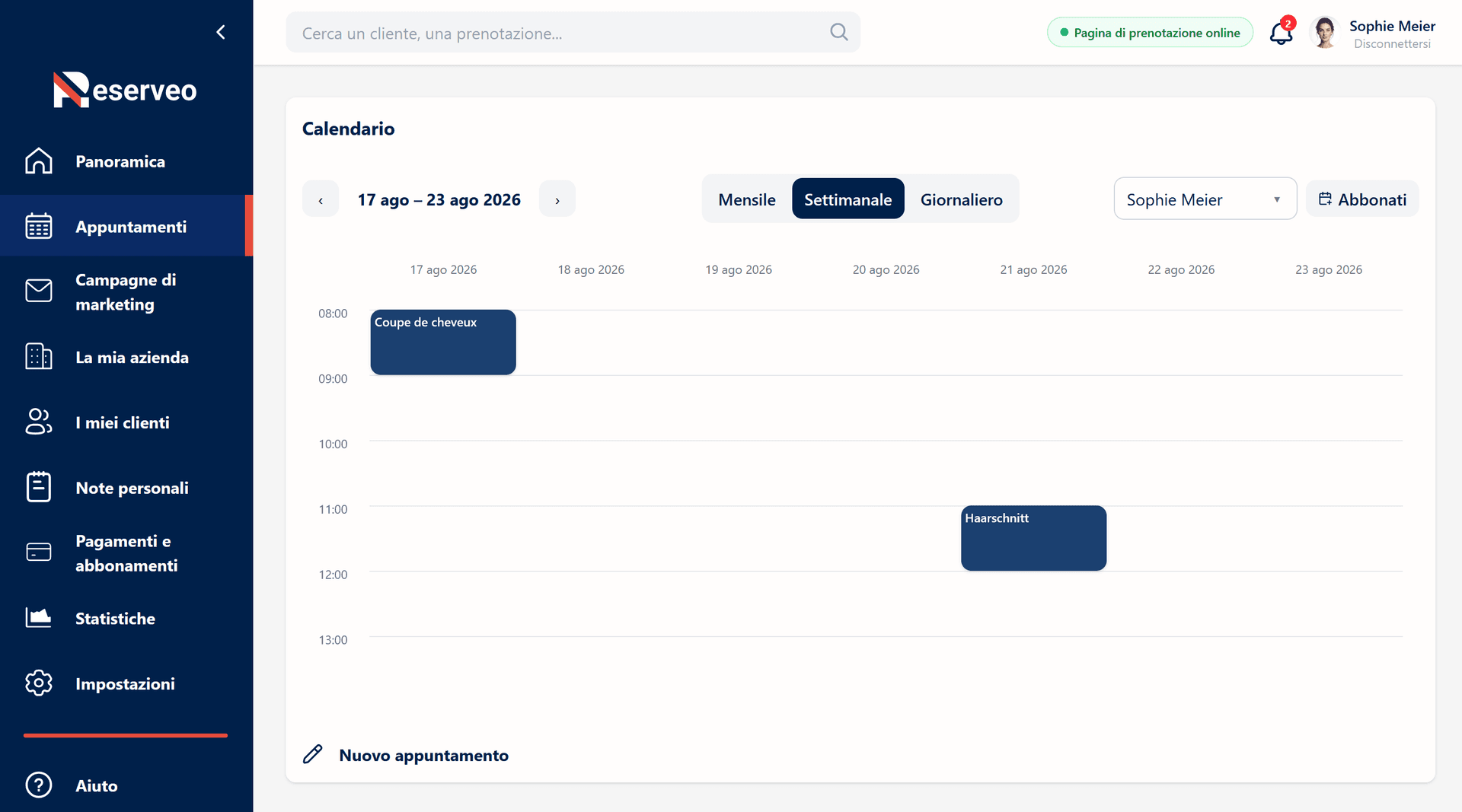Open Impostazioni gear icon
This screenshot has height=812, width=1462.
pos(39,683)
